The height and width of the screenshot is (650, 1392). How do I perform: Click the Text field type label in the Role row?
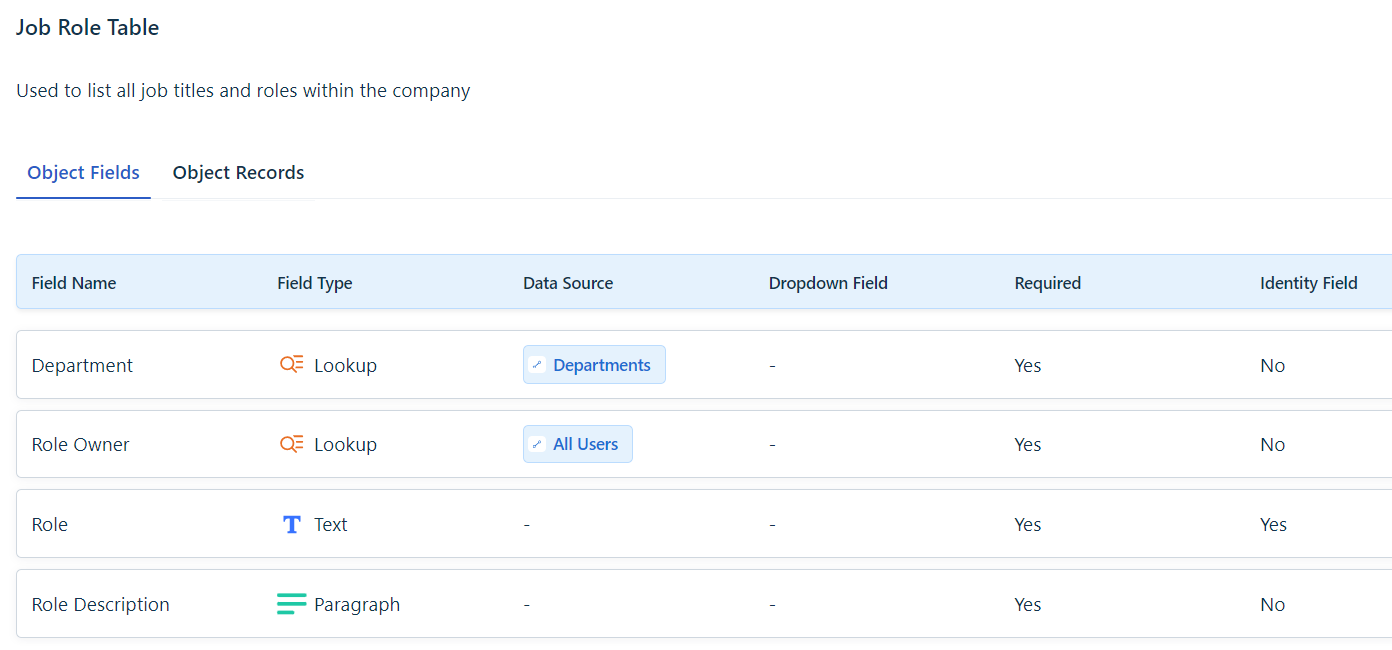331,524
